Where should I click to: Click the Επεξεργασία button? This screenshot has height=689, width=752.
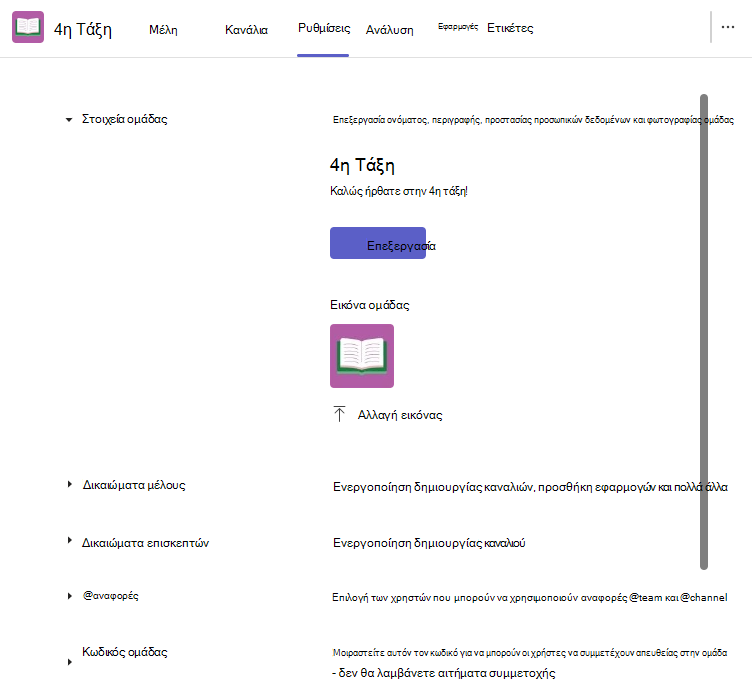pos(378,243)
